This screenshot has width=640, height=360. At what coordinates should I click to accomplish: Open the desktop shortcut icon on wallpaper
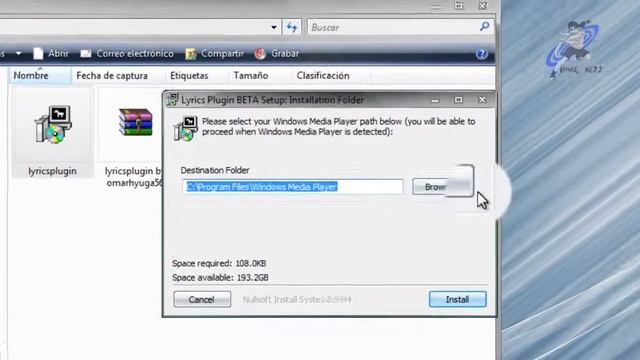[x=573, y=50]
